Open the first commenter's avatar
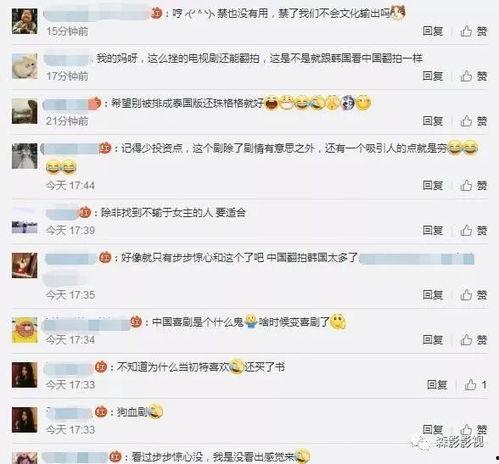Screen dimensions: 499x464 click(24, 21)
